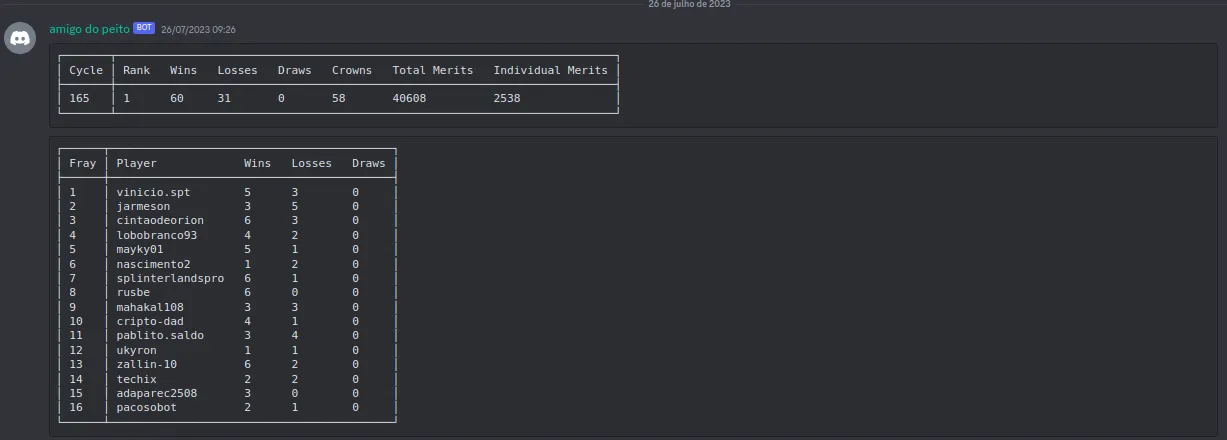Viewport: 1227px width, 440px height.
Task: Open the amigo do peito username
Action: tap(90, 29)
